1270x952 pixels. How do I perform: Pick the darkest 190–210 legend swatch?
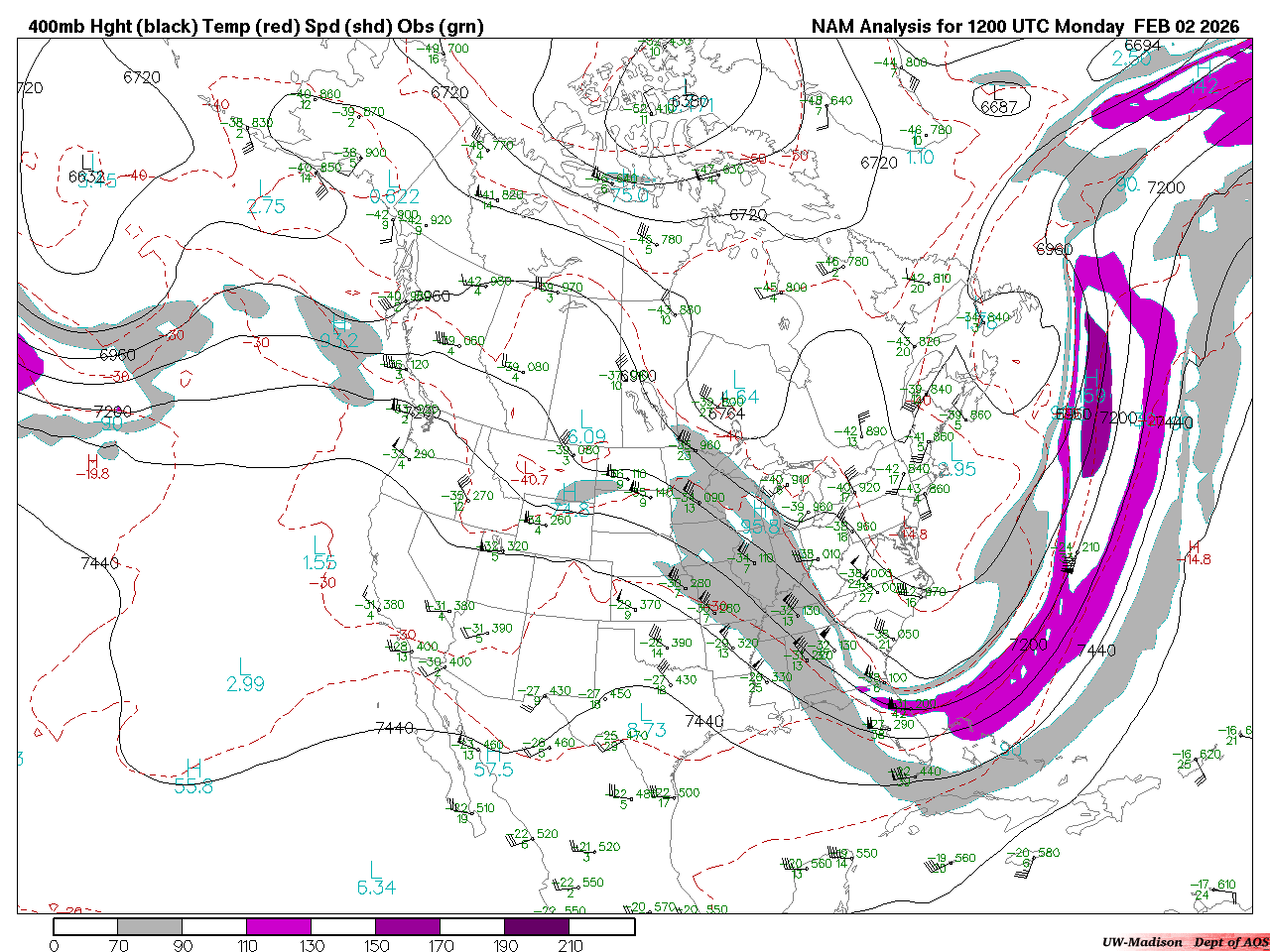tap(537, 926)
